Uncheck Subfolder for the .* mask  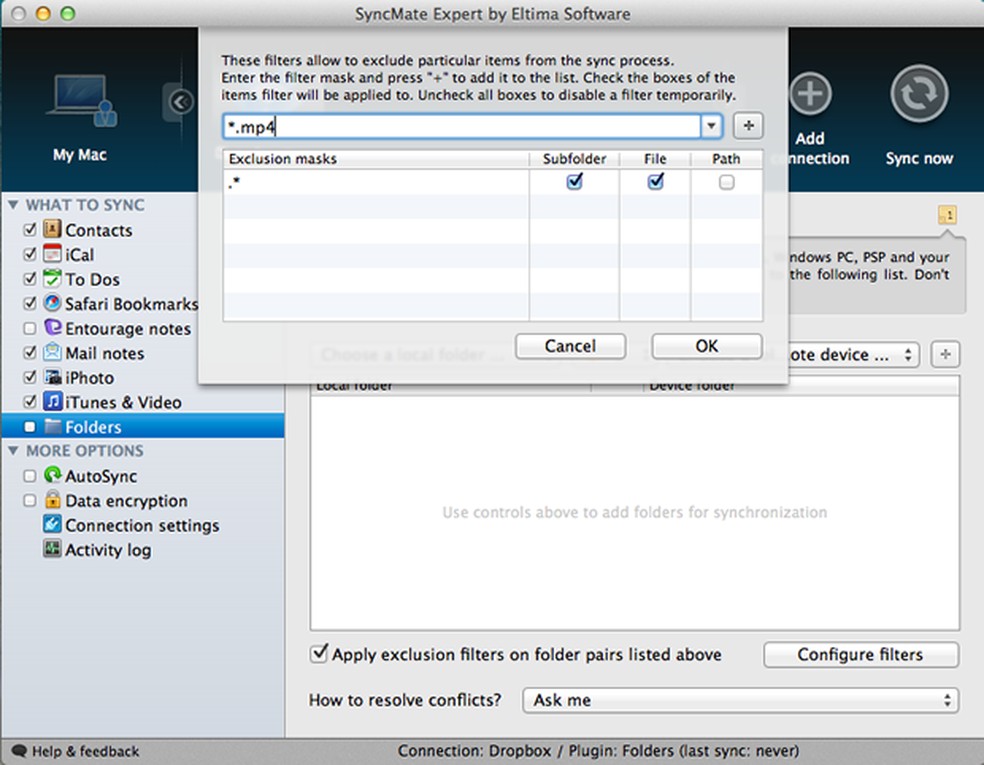(x=574, y=181)
